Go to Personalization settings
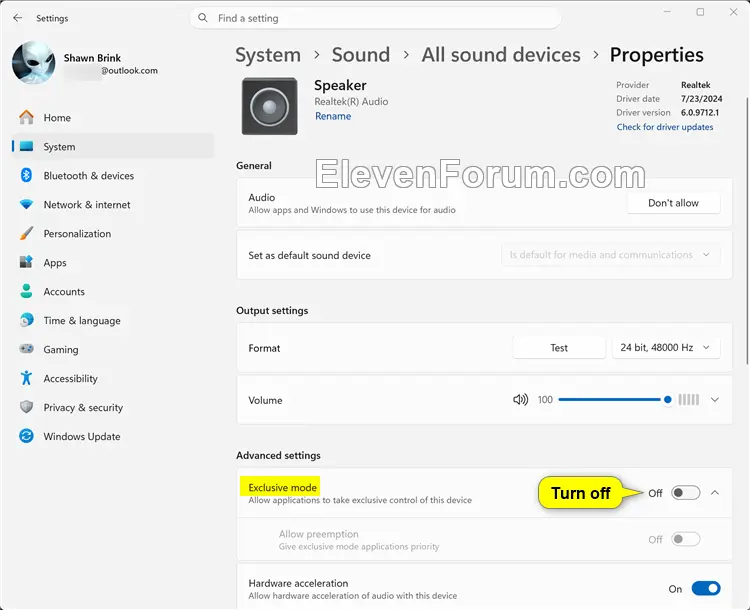The width and height of the screenshot is (750, 610). (x=113, y=233)
